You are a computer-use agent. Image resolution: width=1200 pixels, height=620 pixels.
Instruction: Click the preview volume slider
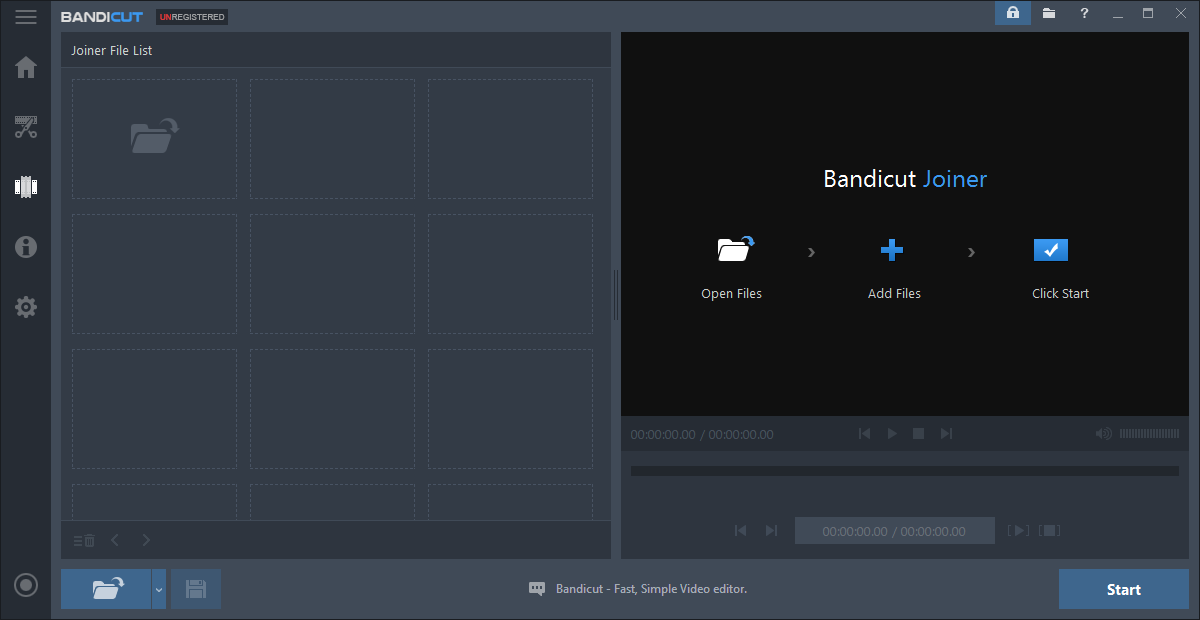(x=1149, y=434)
